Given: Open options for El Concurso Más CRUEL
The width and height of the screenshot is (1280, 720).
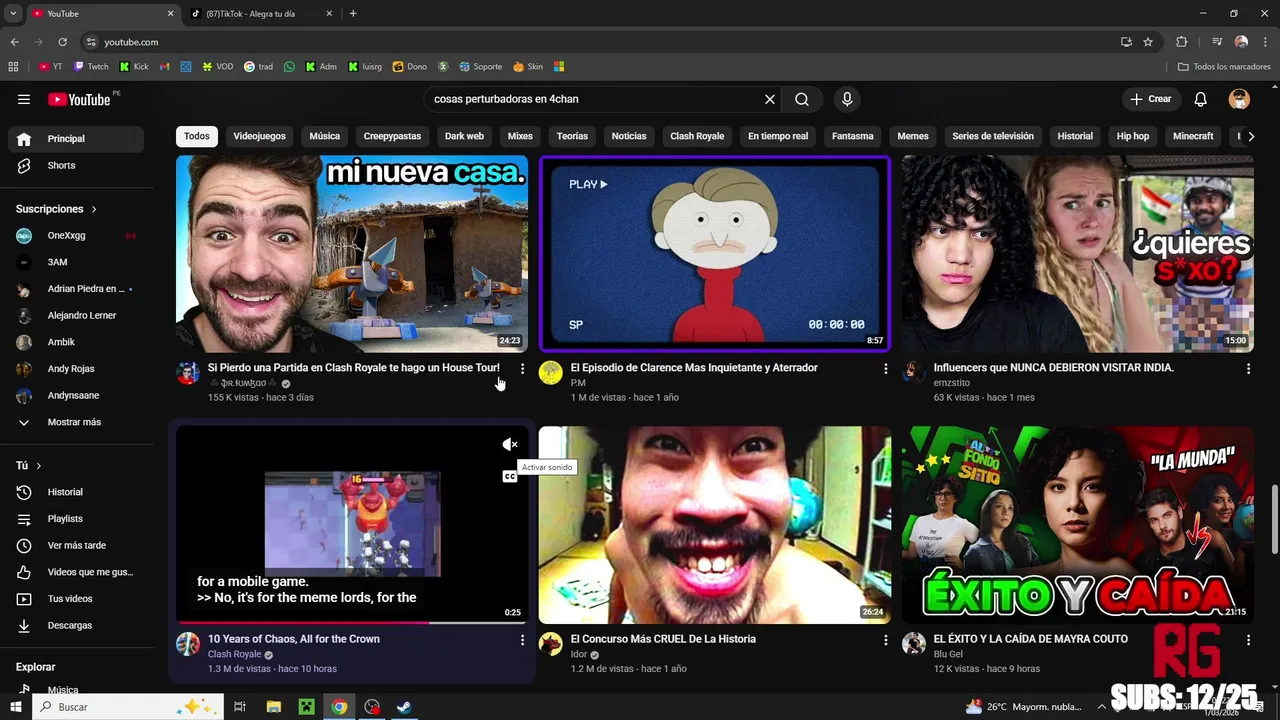Looking at the screenshot, I should (x=885, y=640).
